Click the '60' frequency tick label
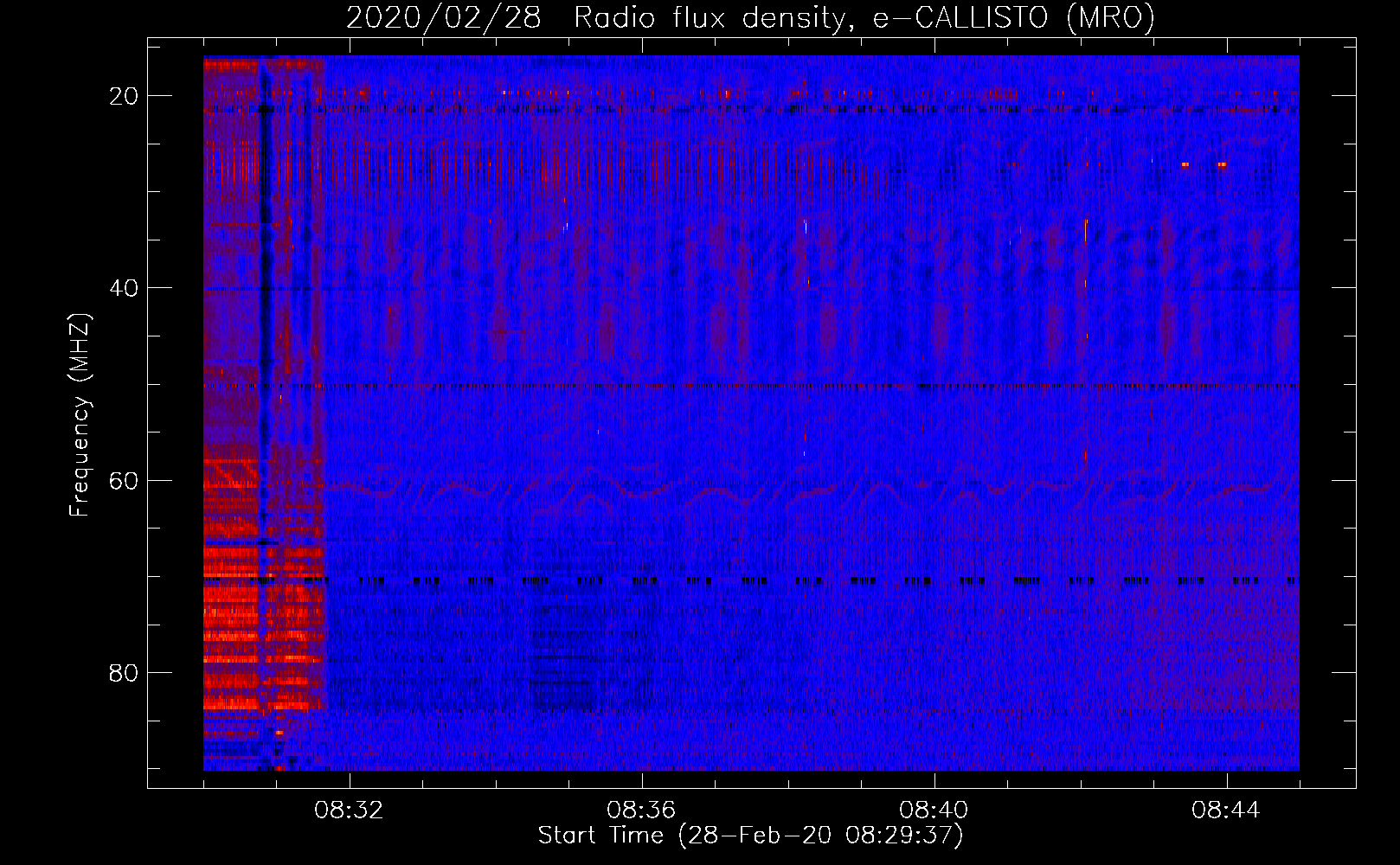This screenshot has width=1400, height=865. (x=124, y=480)
